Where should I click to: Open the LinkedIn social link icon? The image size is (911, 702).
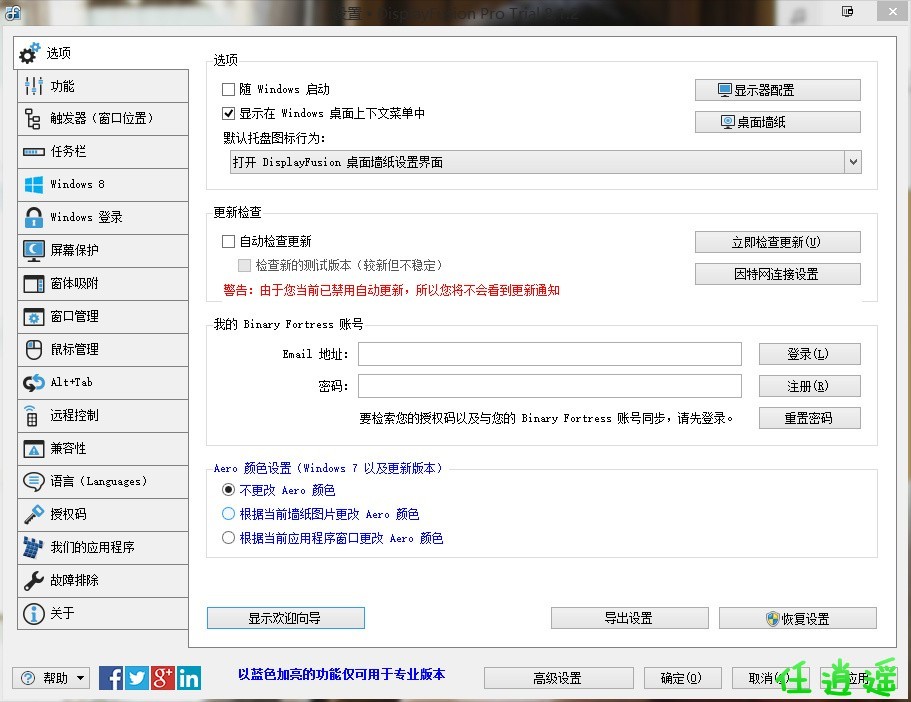coord(189,678)
